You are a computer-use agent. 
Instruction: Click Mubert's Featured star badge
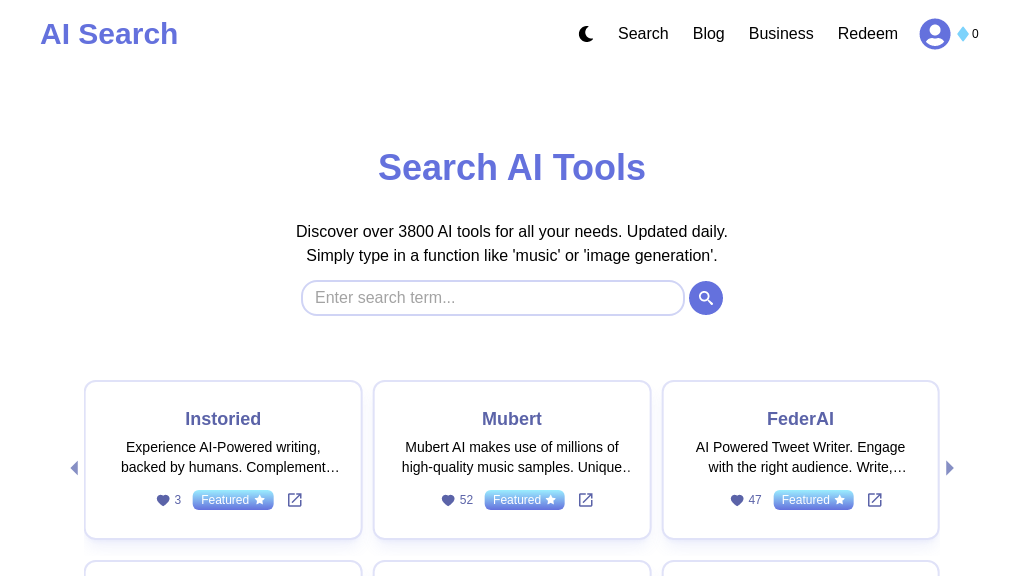(524, 500)
